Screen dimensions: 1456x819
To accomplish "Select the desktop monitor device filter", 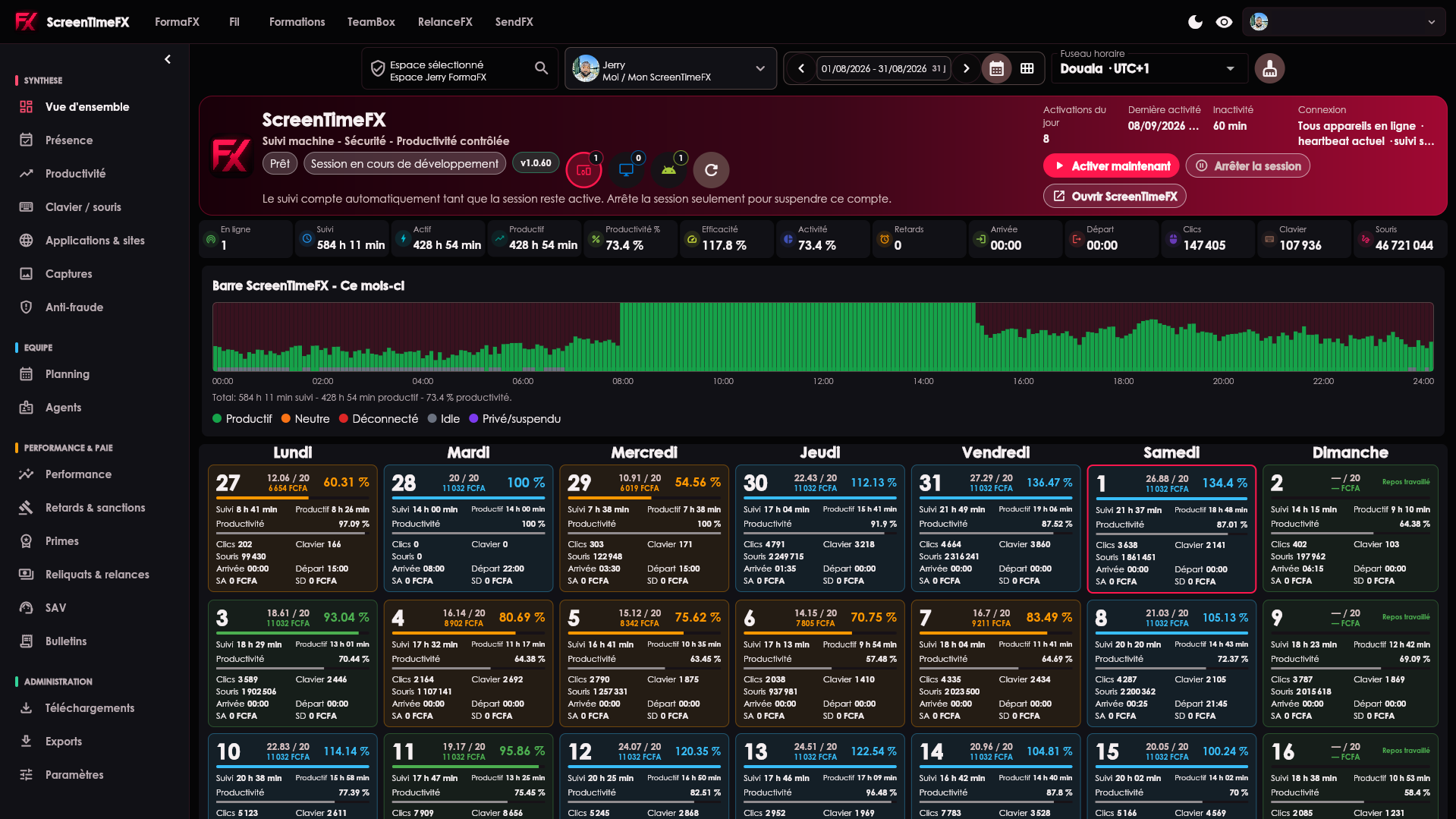I will (626, 170).
